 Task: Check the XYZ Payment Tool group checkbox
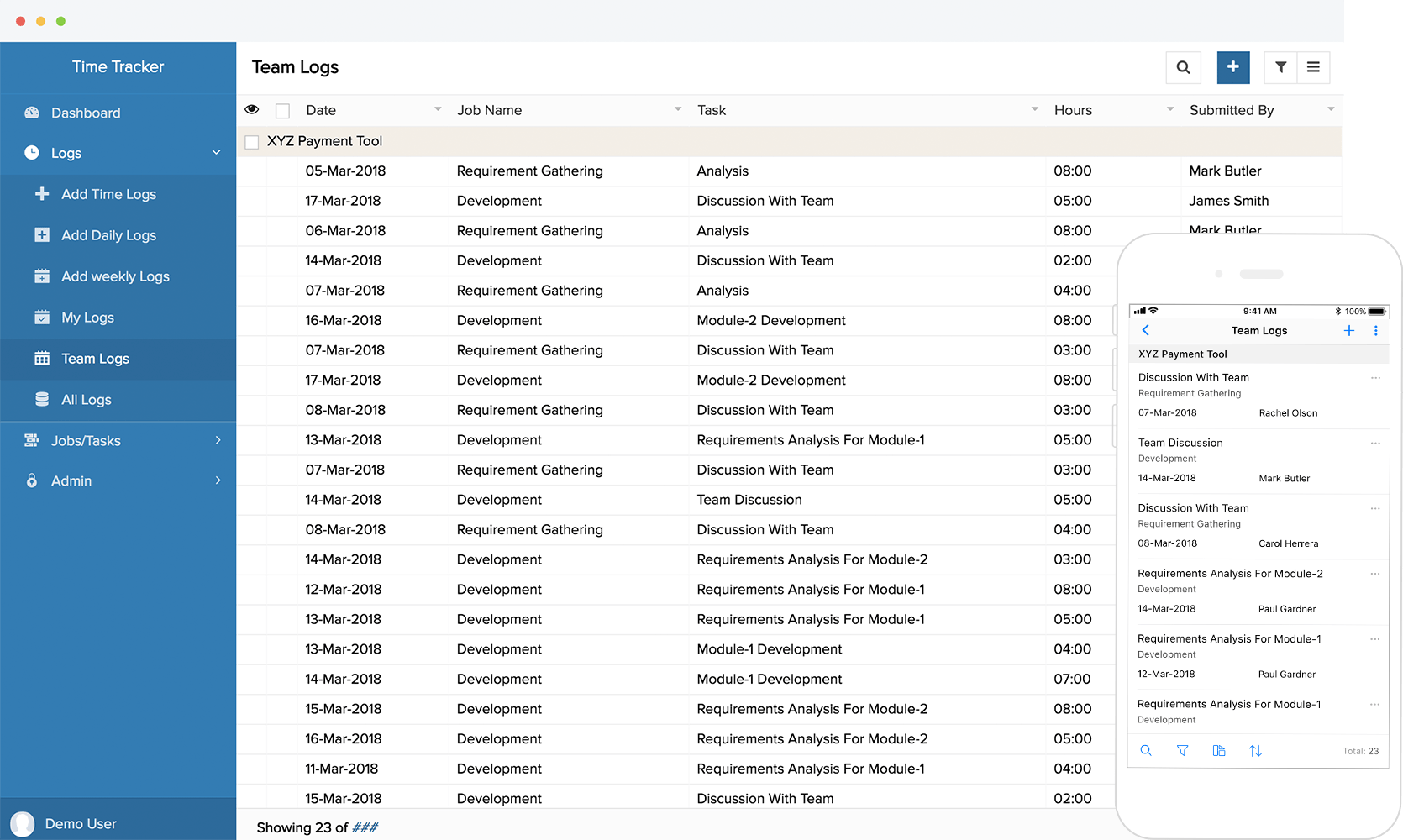[251, 141]
